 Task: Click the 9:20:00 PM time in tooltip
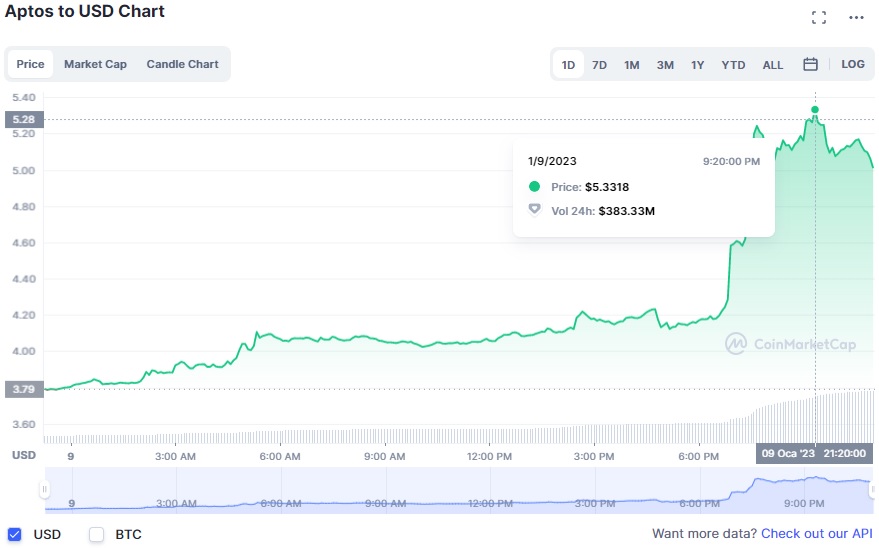click(x=732, y=161)
